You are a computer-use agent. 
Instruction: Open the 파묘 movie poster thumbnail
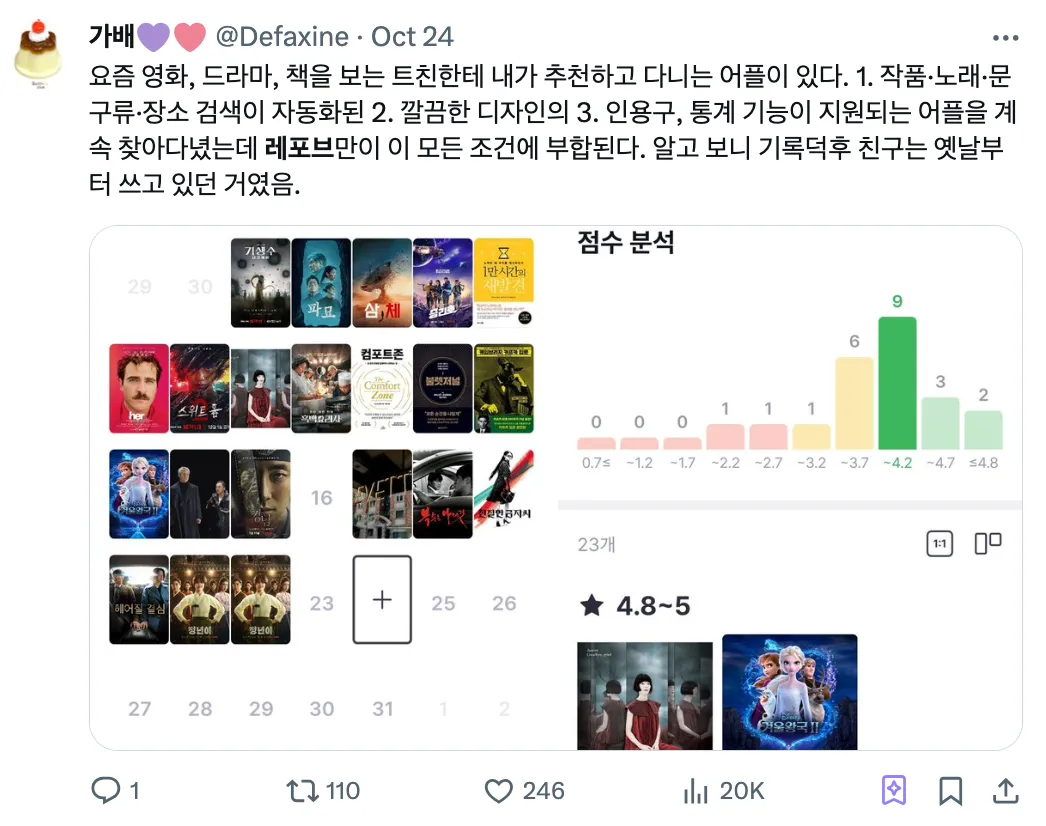pos(321,283)
